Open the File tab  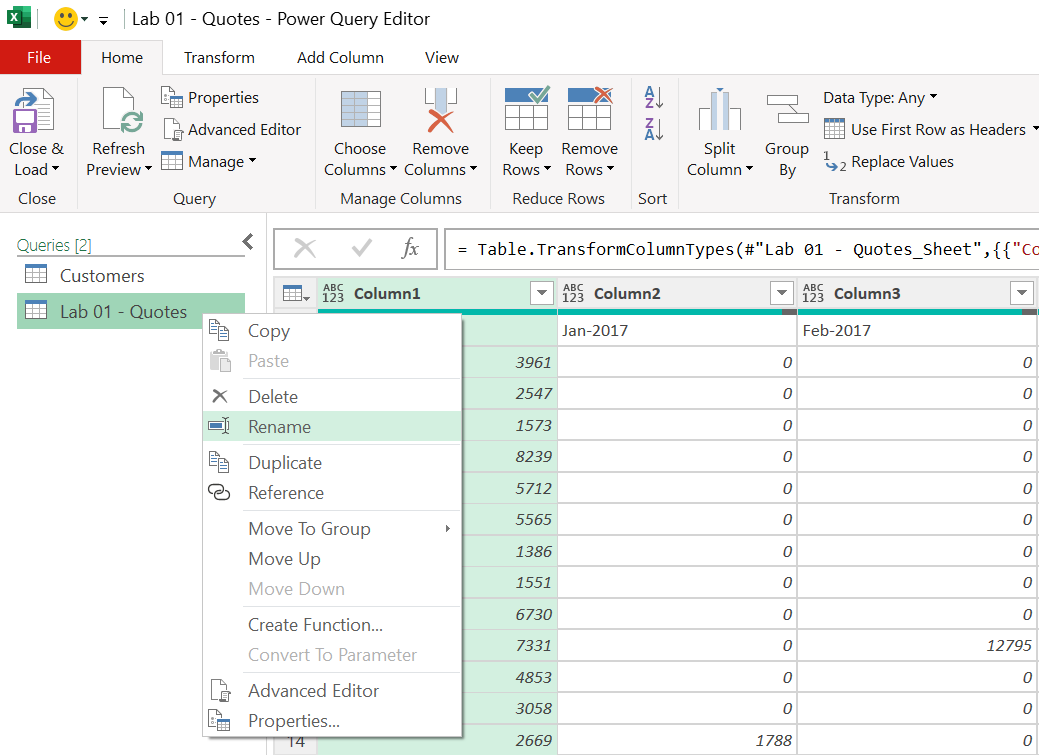[x=40, y=58]
